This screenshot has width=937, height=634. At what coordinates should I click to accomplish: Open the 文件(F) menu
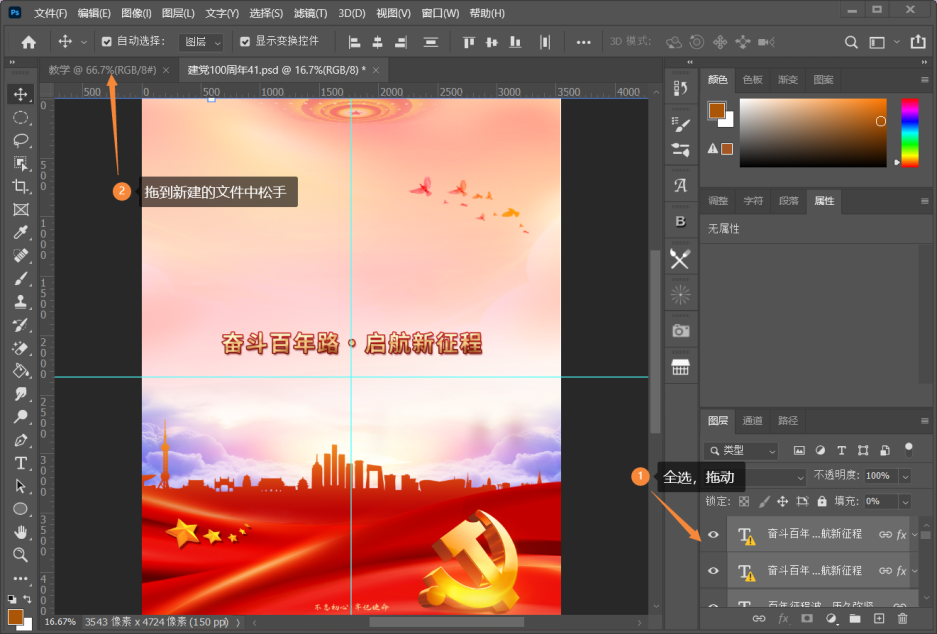click(50, 13)
